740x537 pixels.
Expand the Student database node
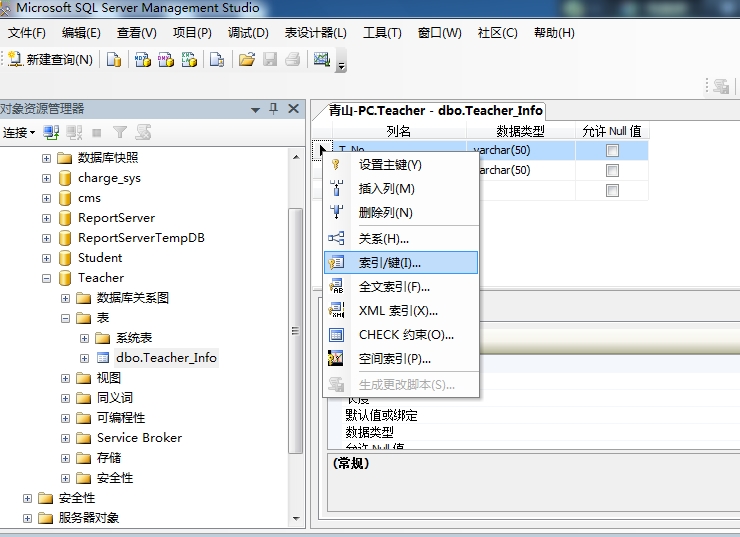click(46, 258)
